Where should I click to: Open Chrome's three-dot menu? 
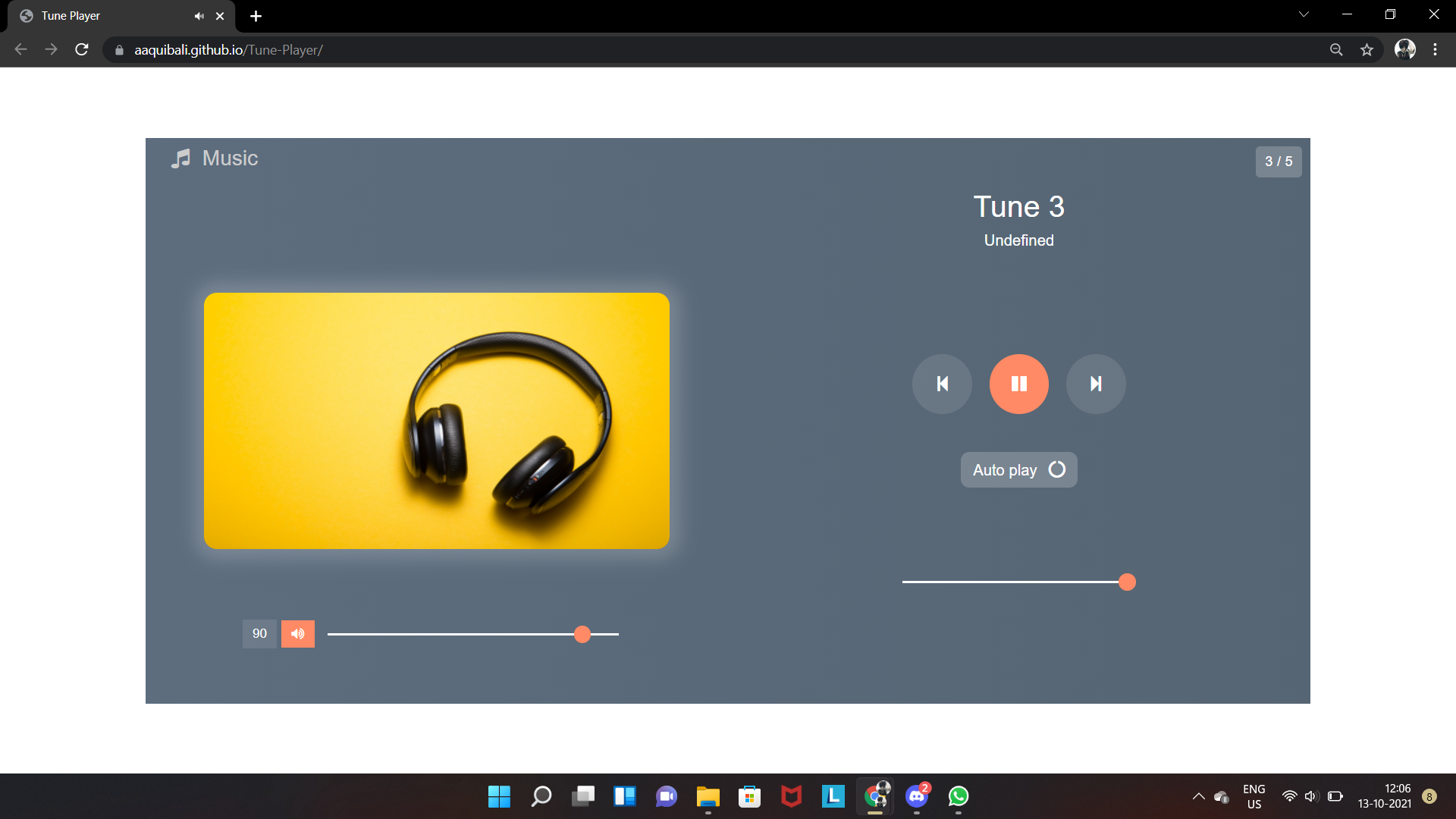[x=1435, y=50]
